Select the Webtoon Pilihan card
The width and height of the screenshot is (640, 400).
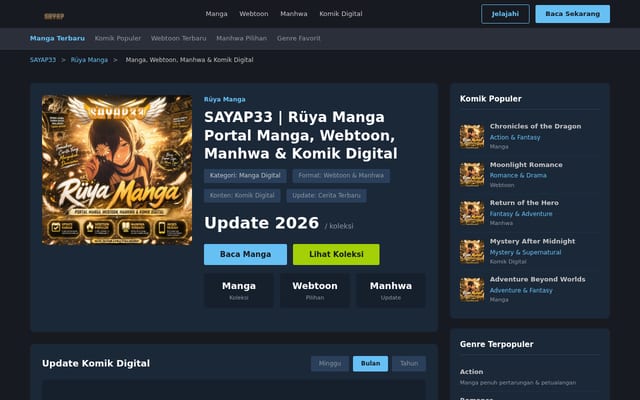(315, 291)
